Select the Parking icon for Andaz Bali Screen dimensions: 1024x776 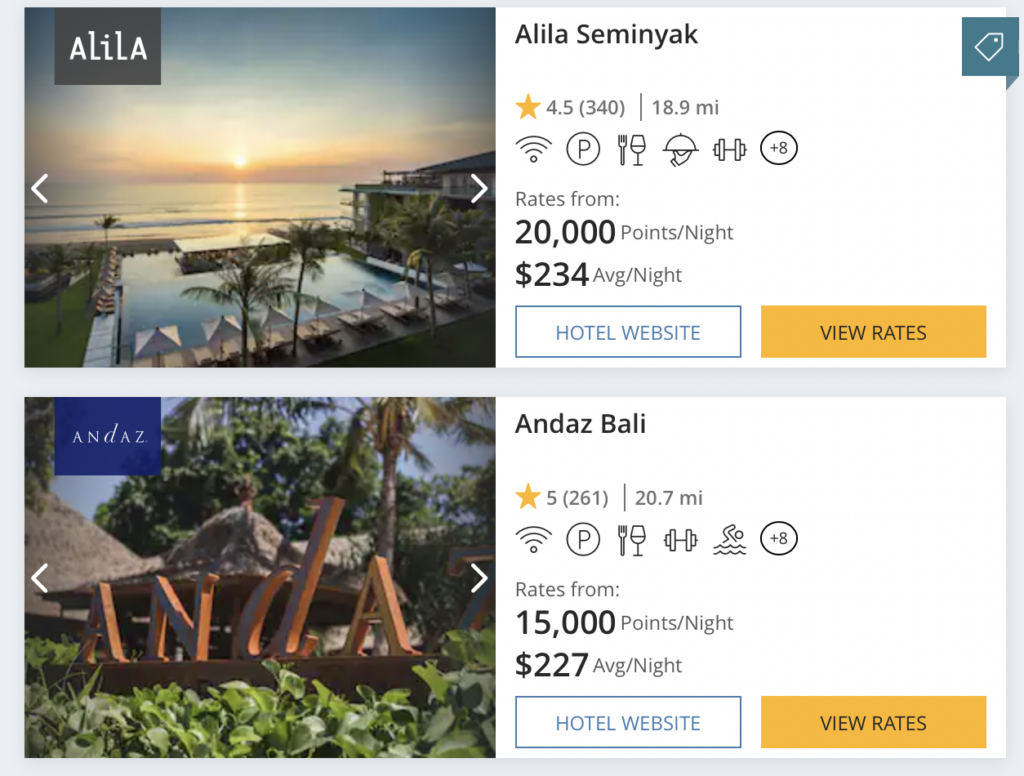(x=584, y=539)
